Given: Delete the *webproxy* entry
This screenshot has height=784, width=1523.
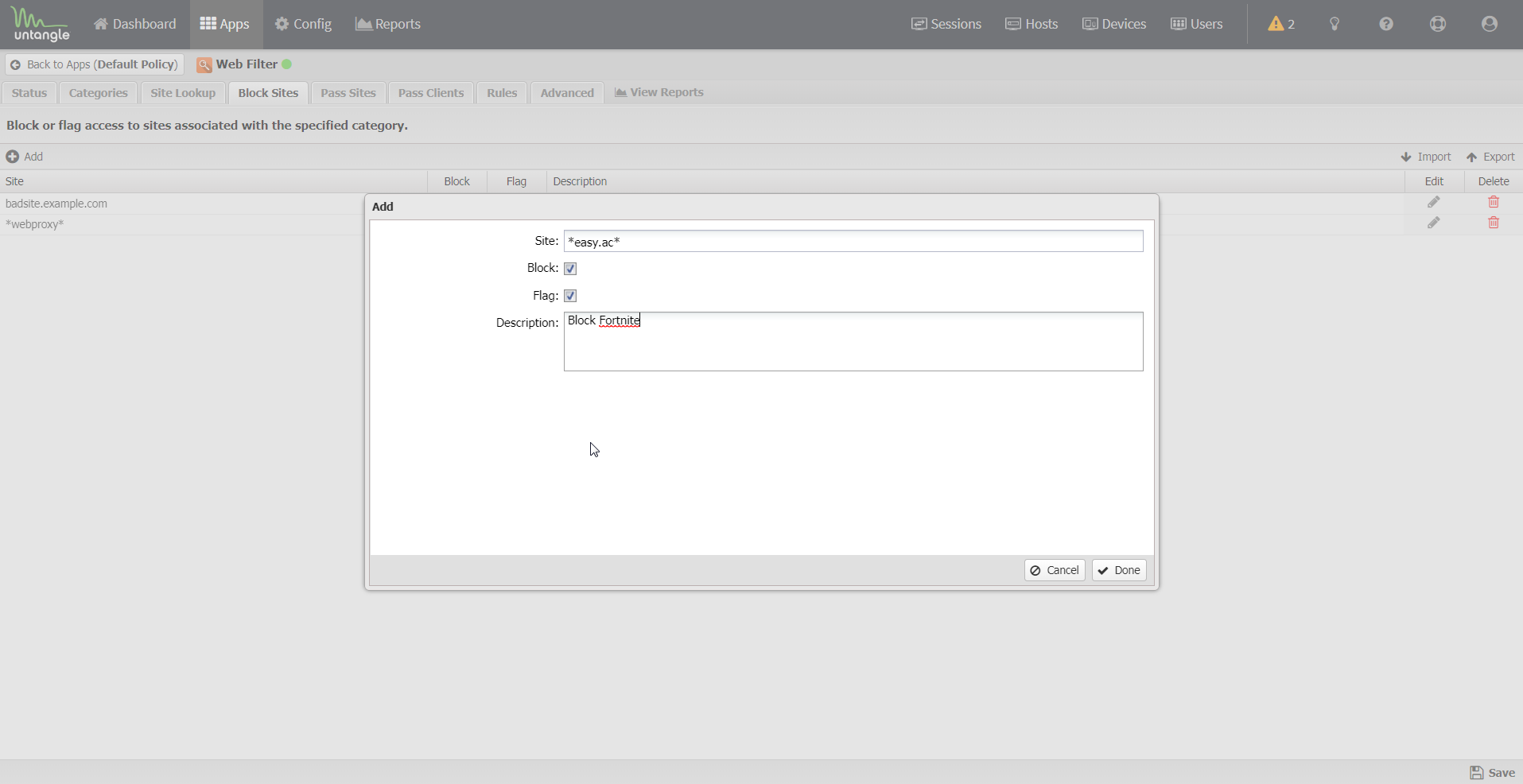Looking at the screenshot, I should (x=1493, y=223).
